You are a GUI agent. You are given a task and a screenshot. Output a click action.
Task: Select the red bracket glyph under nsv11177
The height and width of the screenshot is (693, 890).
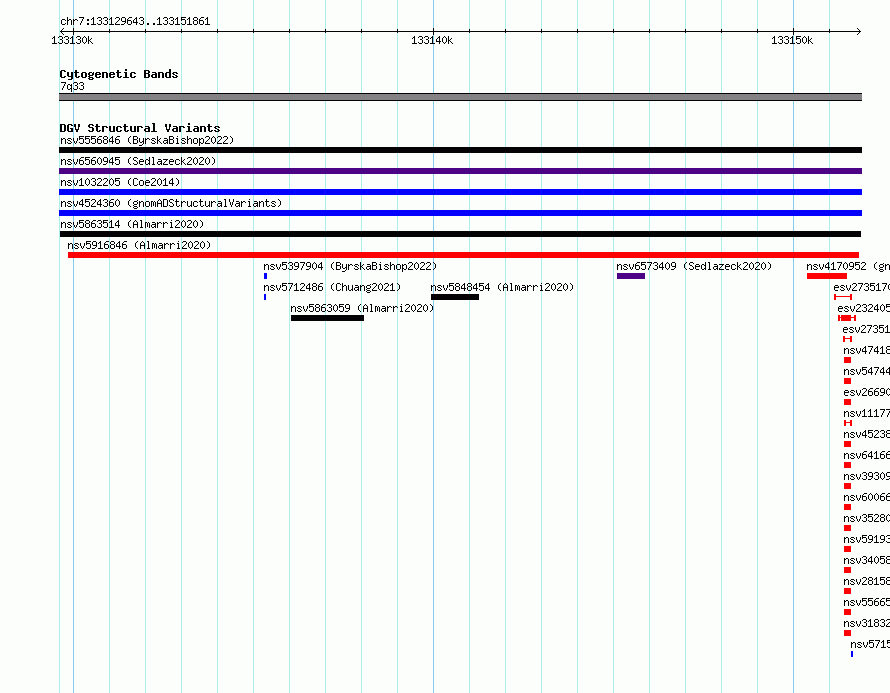pos(848,423)
